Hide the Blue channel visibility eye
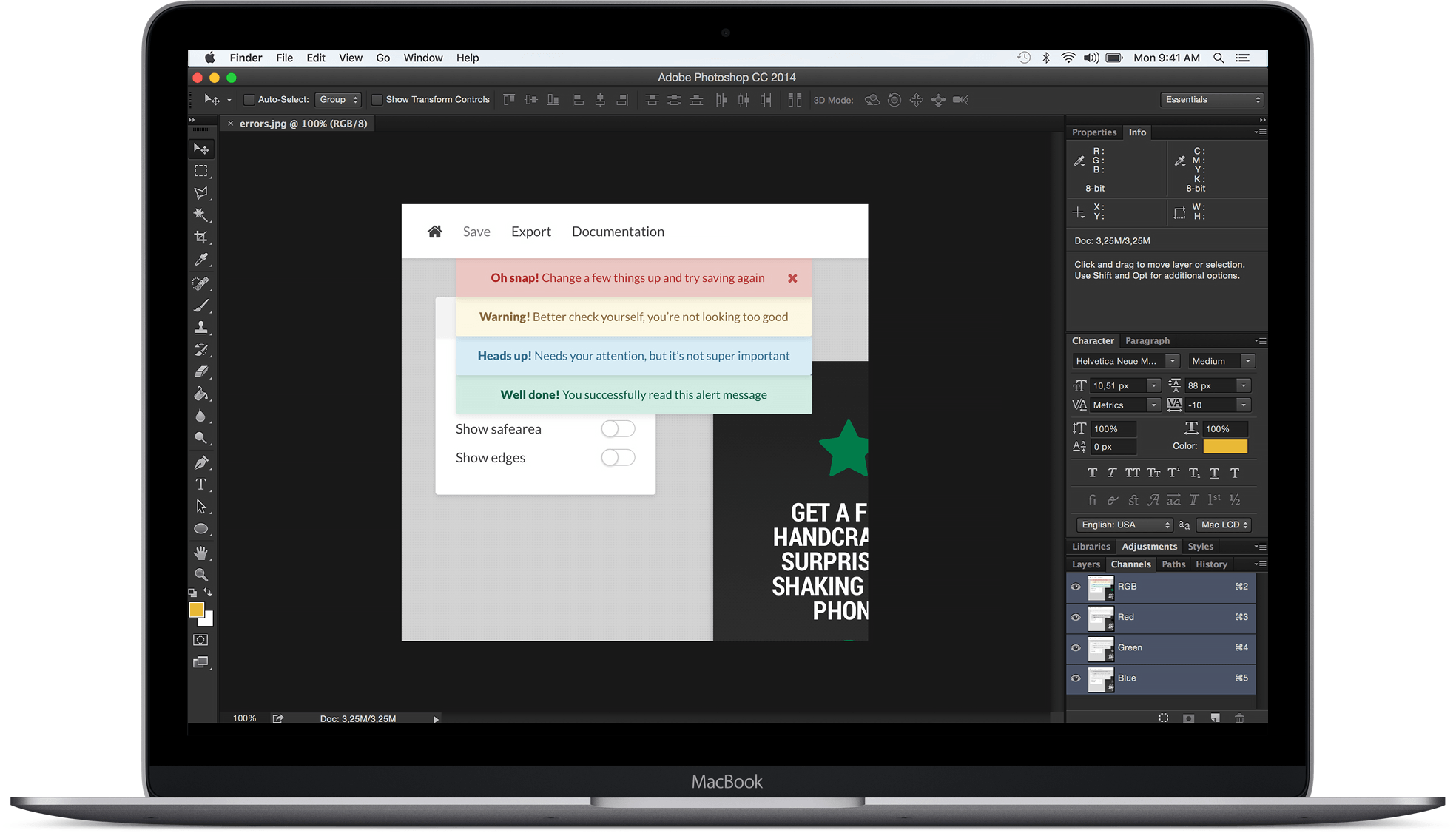Viewport: 1456px width, 833px height. (x=1076, y=678)
